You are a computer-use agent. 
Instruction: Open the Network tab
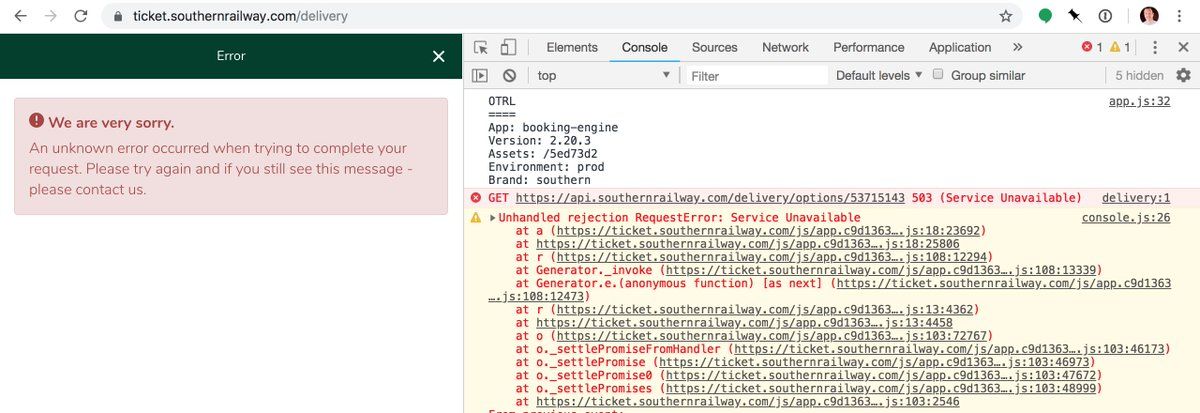(x=785, y=47)
